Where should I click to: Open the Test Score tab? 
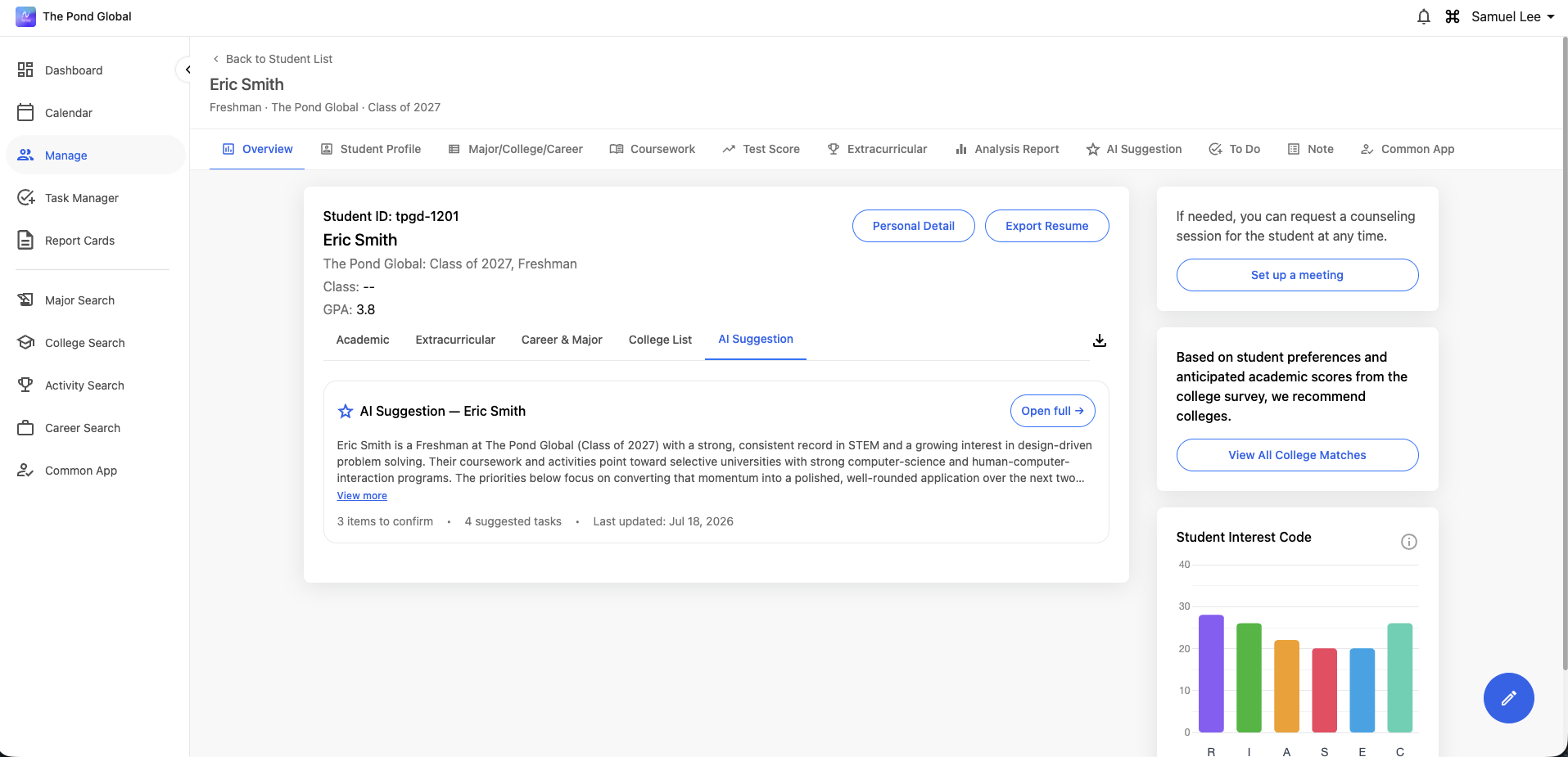point(761,149)
